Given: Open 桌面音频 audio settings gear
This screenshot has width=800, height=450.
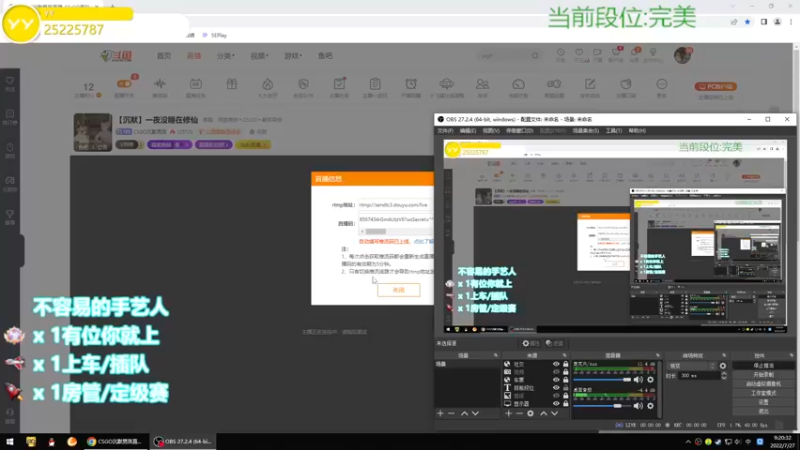Looking at the screenshot, I should tap(651, 406).
